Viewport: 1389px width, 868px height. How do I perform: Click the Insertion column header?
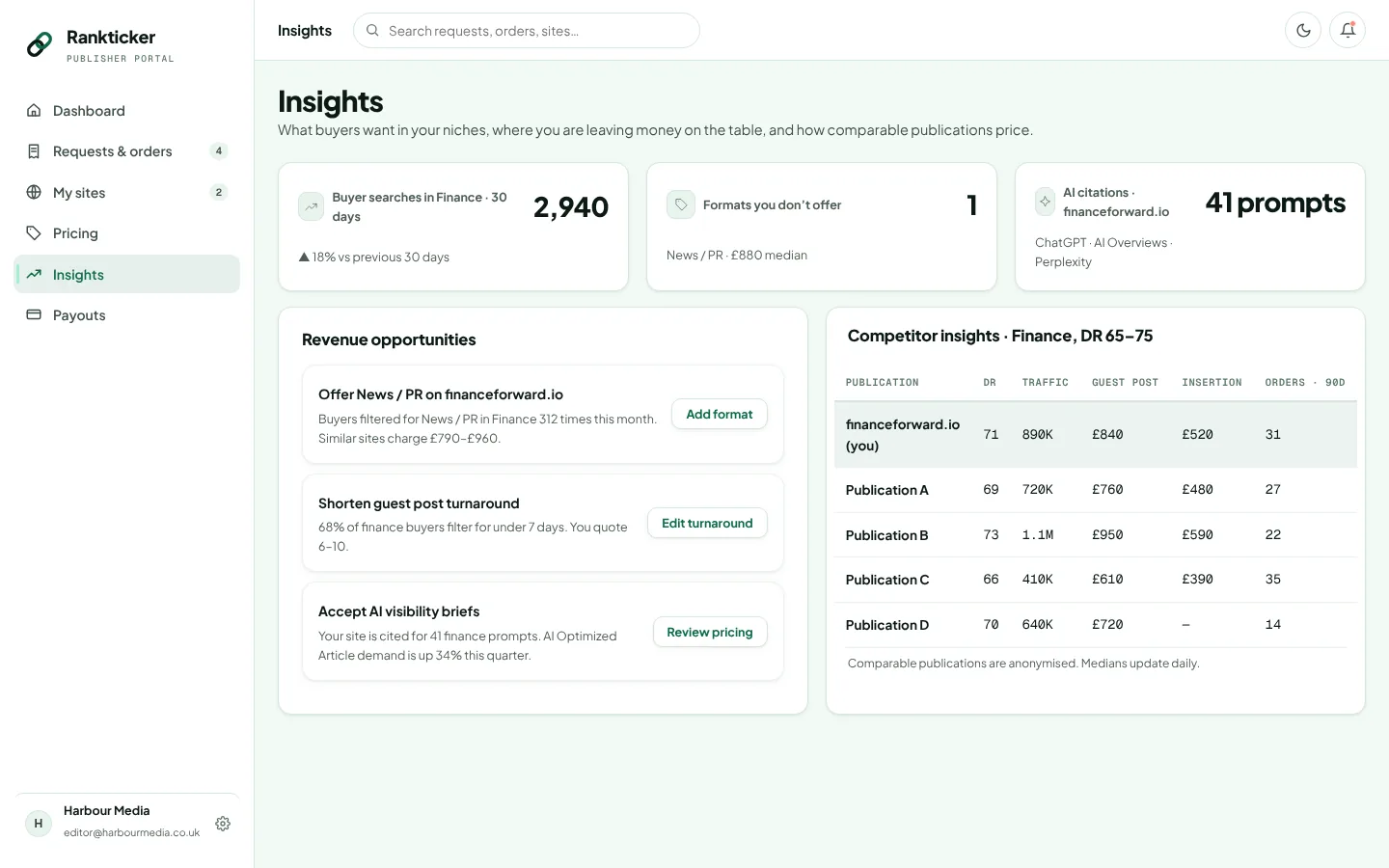[1212, 383]
